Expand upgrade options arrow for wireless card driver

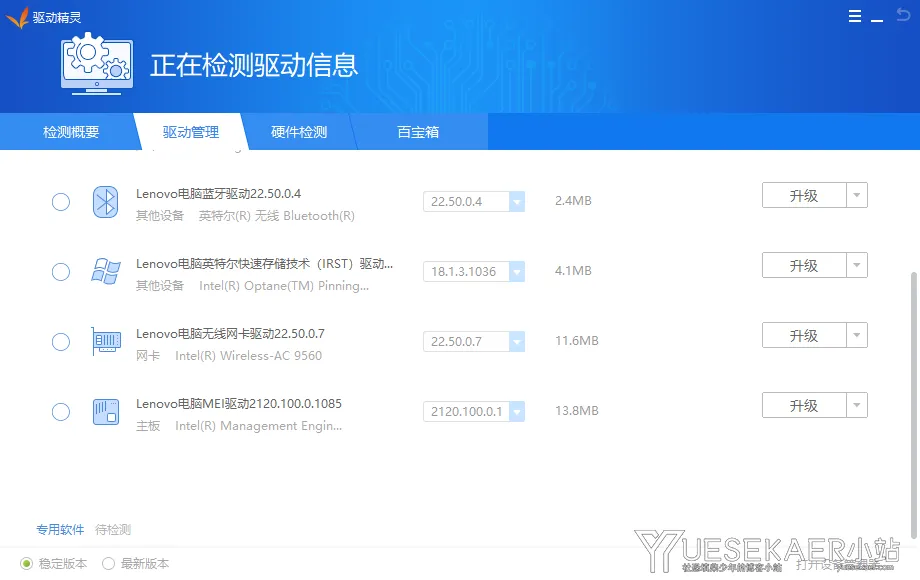click(x=857, y=335)
